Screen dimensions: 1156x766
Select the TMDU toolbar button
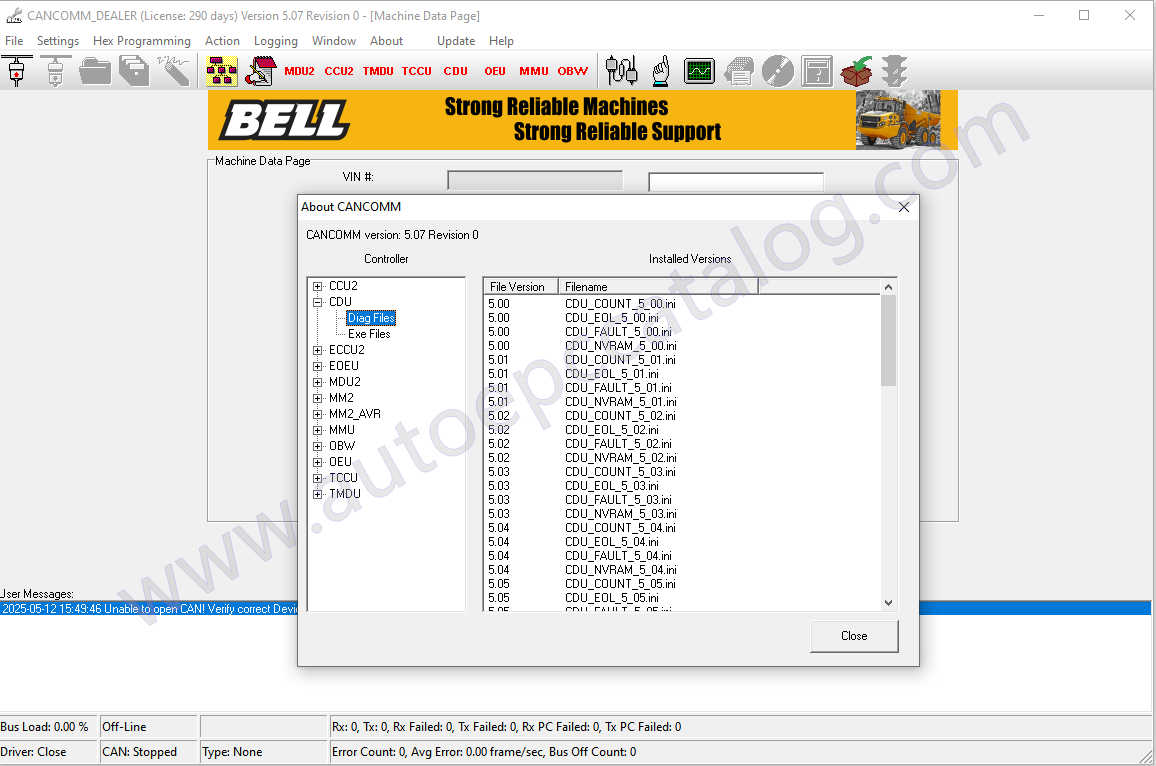coord(378,72)
